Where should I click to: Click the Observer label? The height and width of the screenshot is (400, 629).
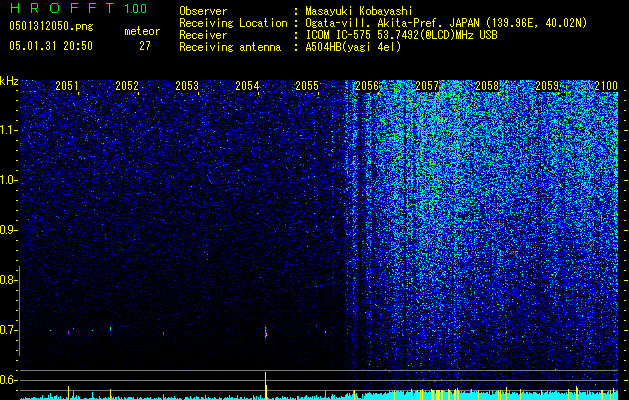coord(203,11)
